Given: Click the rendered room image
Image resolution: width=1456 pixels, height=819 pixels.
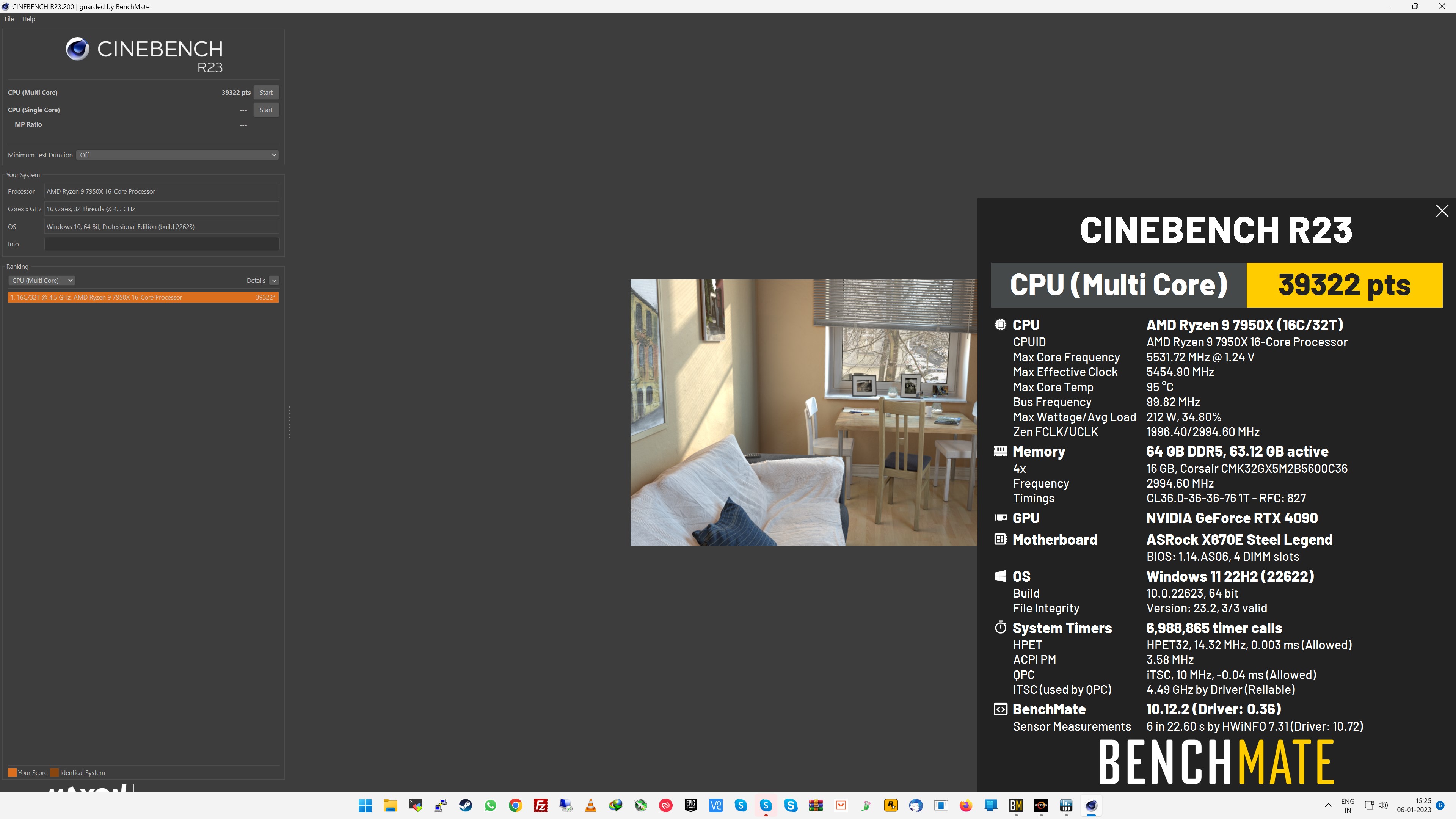Looking at the screenshot, I should pyautogui.click(x=803, y=413).
